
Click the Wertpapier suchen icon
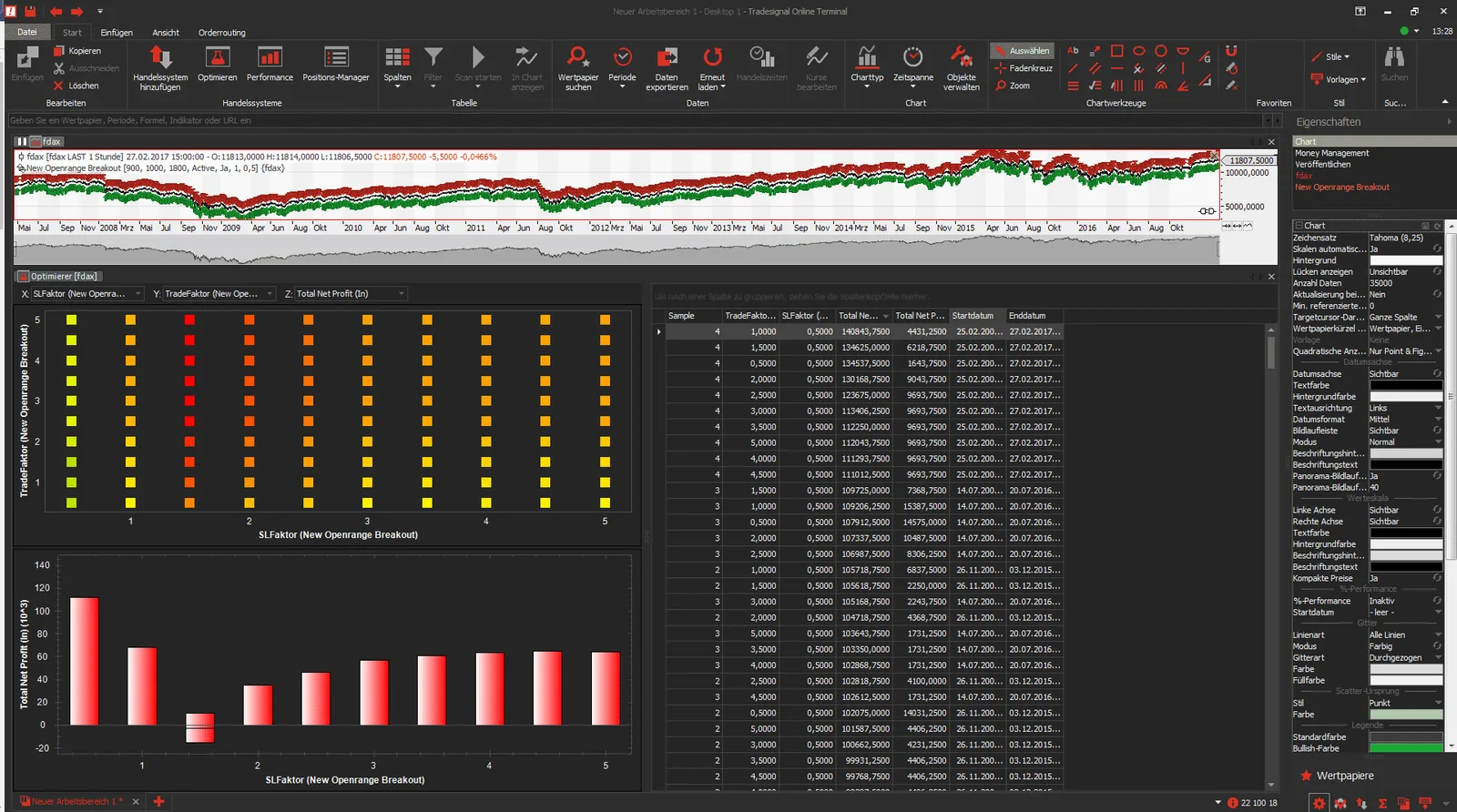pyautogui.click(x=577, y=57)
